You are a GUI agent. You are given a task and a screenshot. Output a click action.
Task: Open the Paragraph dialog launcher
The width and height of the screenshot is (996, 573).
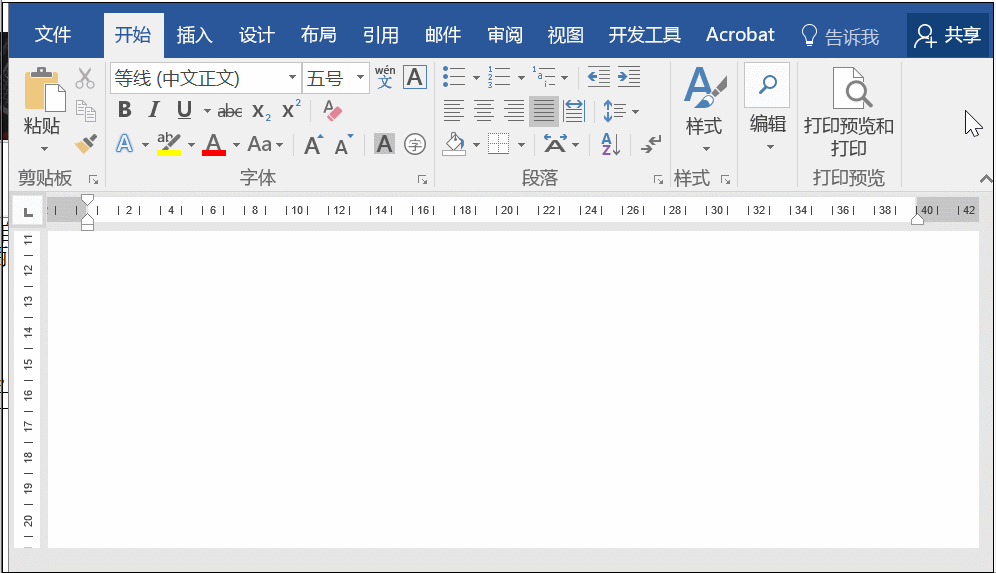pos(658,180)
